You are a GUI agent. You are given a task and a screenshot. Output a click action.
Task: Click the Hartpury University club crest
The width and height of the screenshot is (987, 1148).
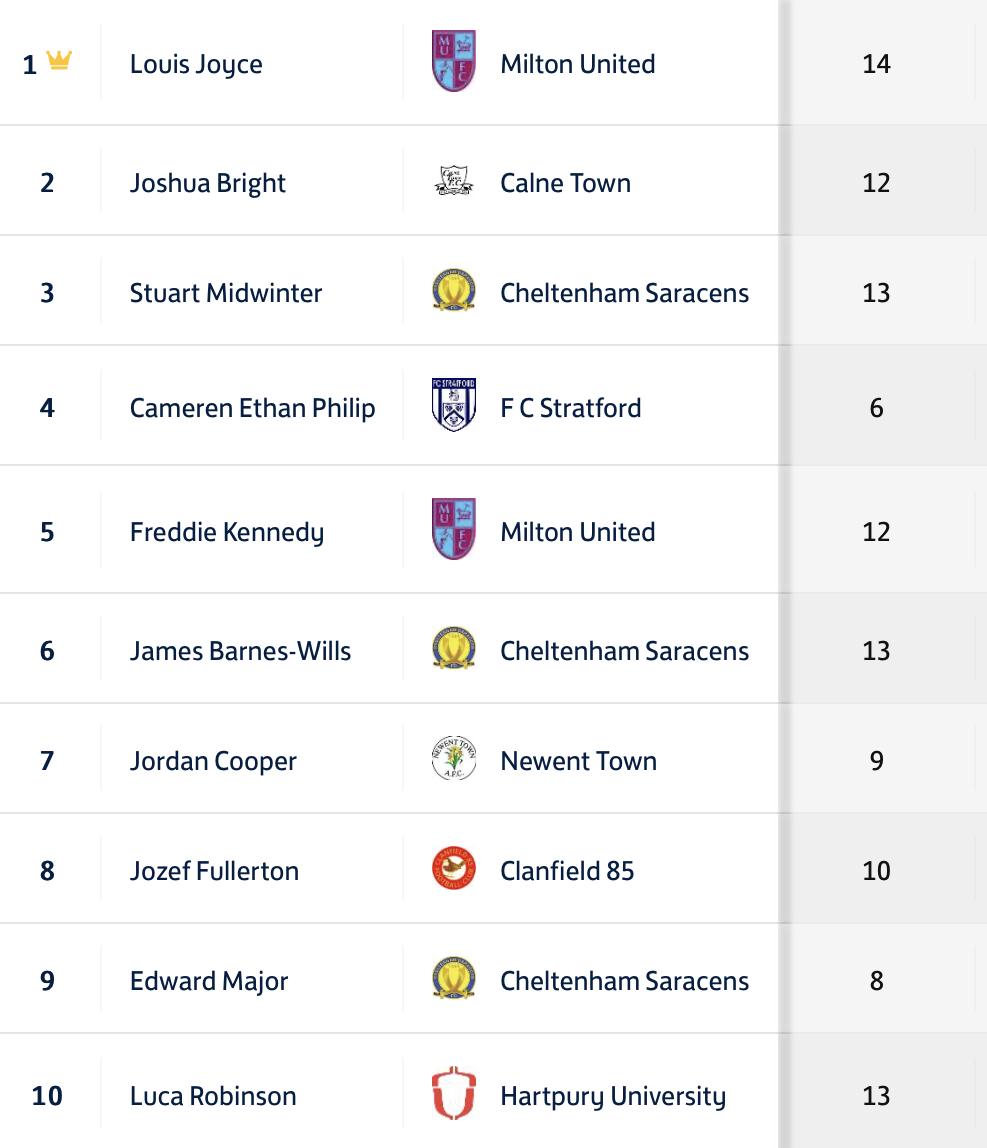[x=453, y=1095]
